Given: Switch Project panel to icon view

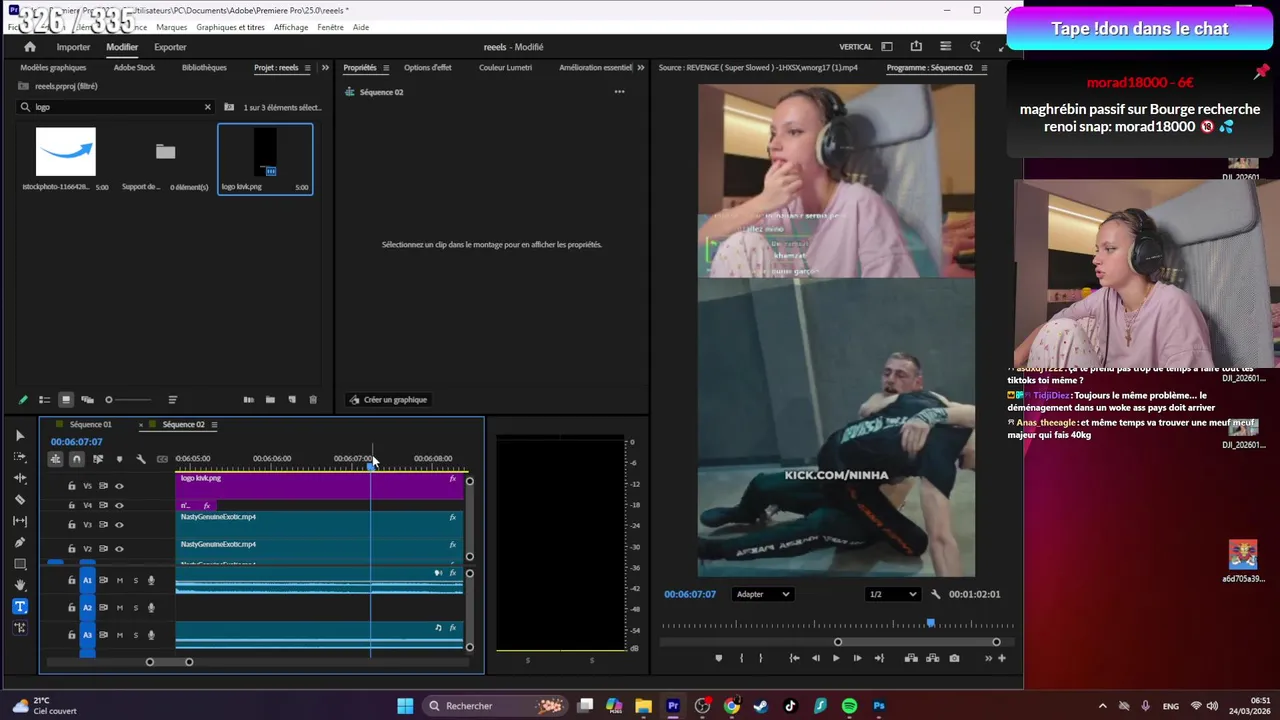Looking at the screenshot, I should [66, 400].
